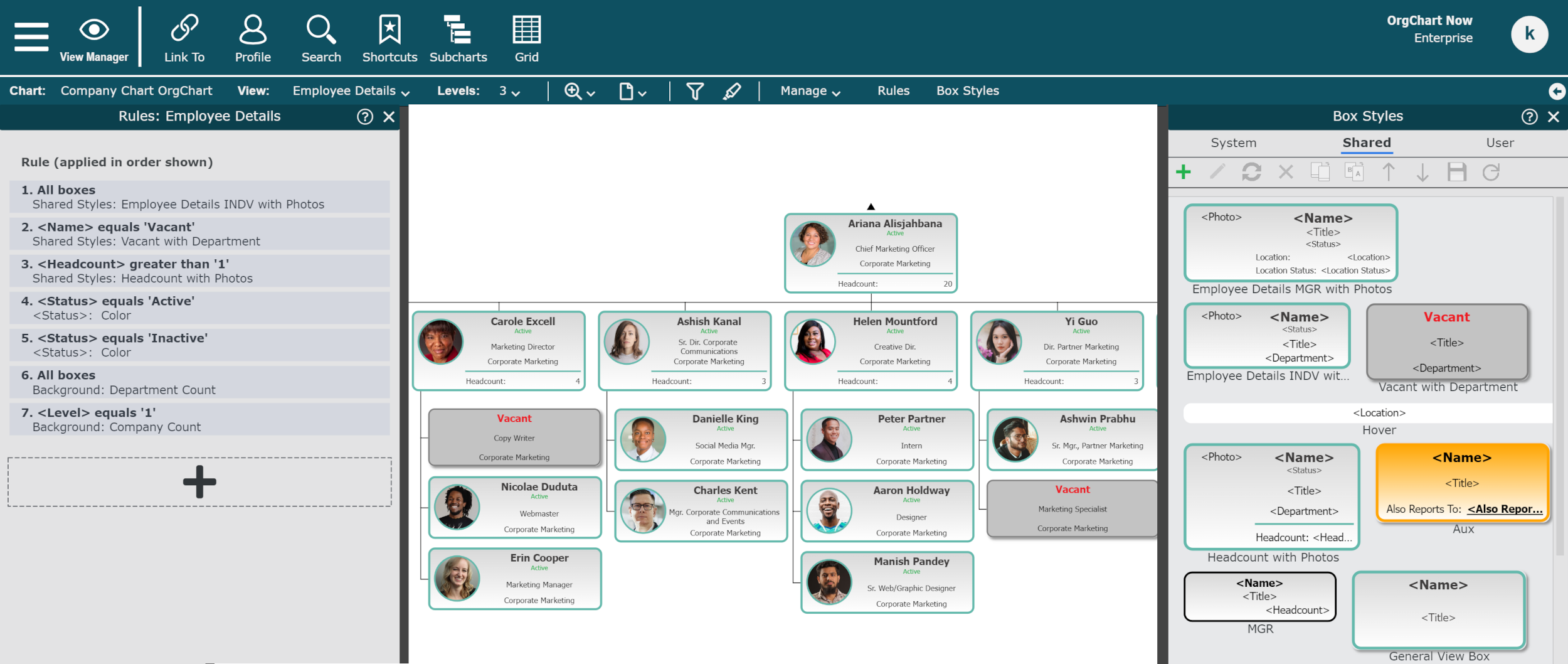This screenshot has width=1568, height=664.
Task: Select Headcount with Photos style thumbnail
Action: (1272, 496)
